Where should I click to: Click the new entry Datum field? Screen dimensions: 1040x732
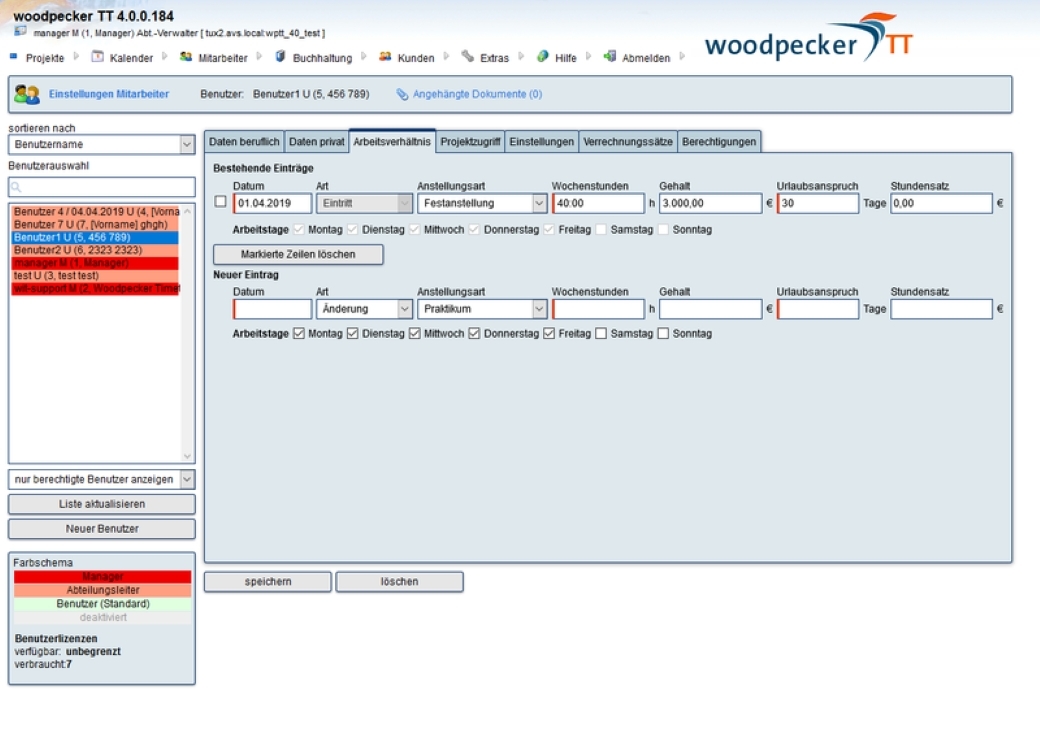[272, 309]
